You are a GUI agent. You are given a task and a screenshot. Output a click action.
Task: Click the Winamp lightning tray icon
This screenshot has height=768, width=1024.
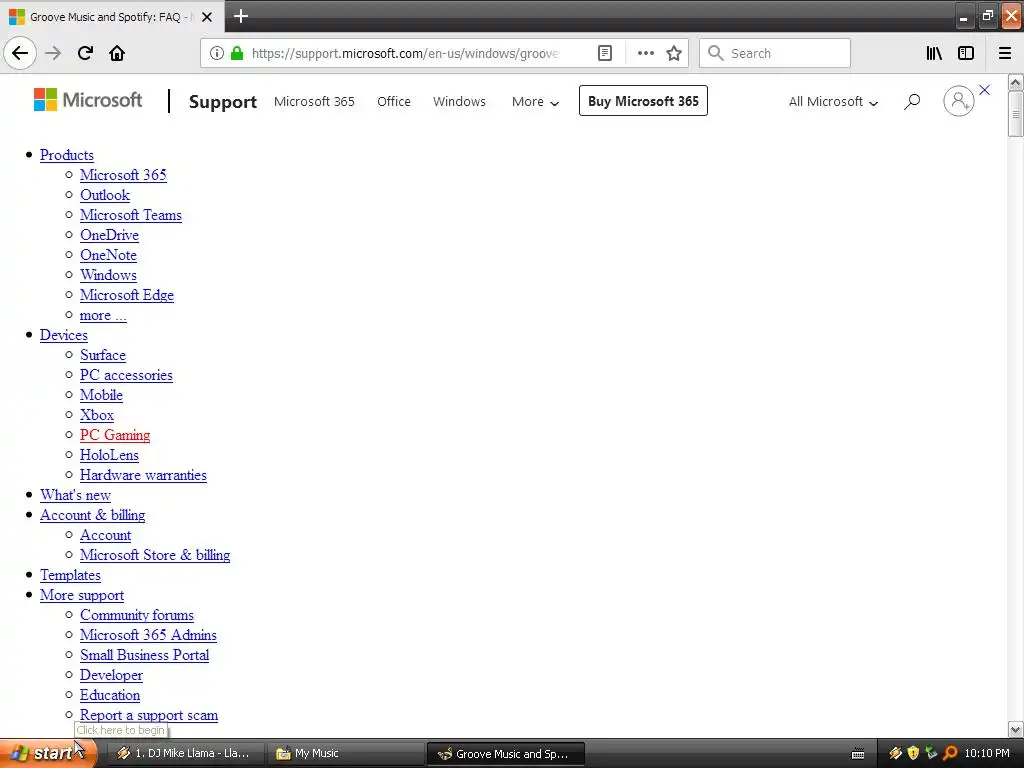[x=895, y=753]
